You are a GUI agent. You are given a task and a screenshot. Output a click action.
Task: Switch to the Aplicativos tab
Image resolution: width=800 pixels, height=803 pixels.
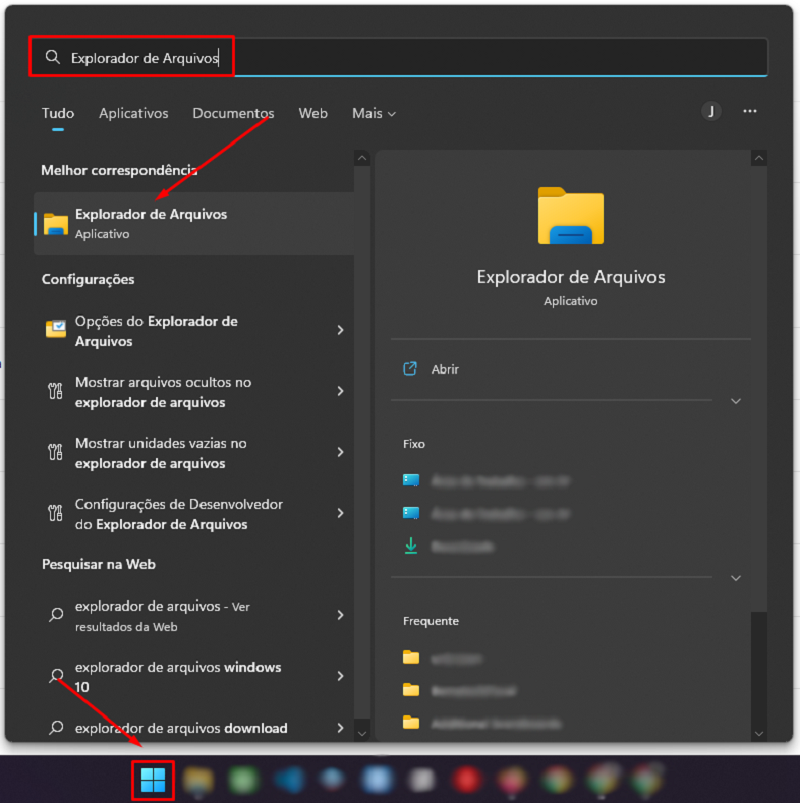(x=134, y=113)
